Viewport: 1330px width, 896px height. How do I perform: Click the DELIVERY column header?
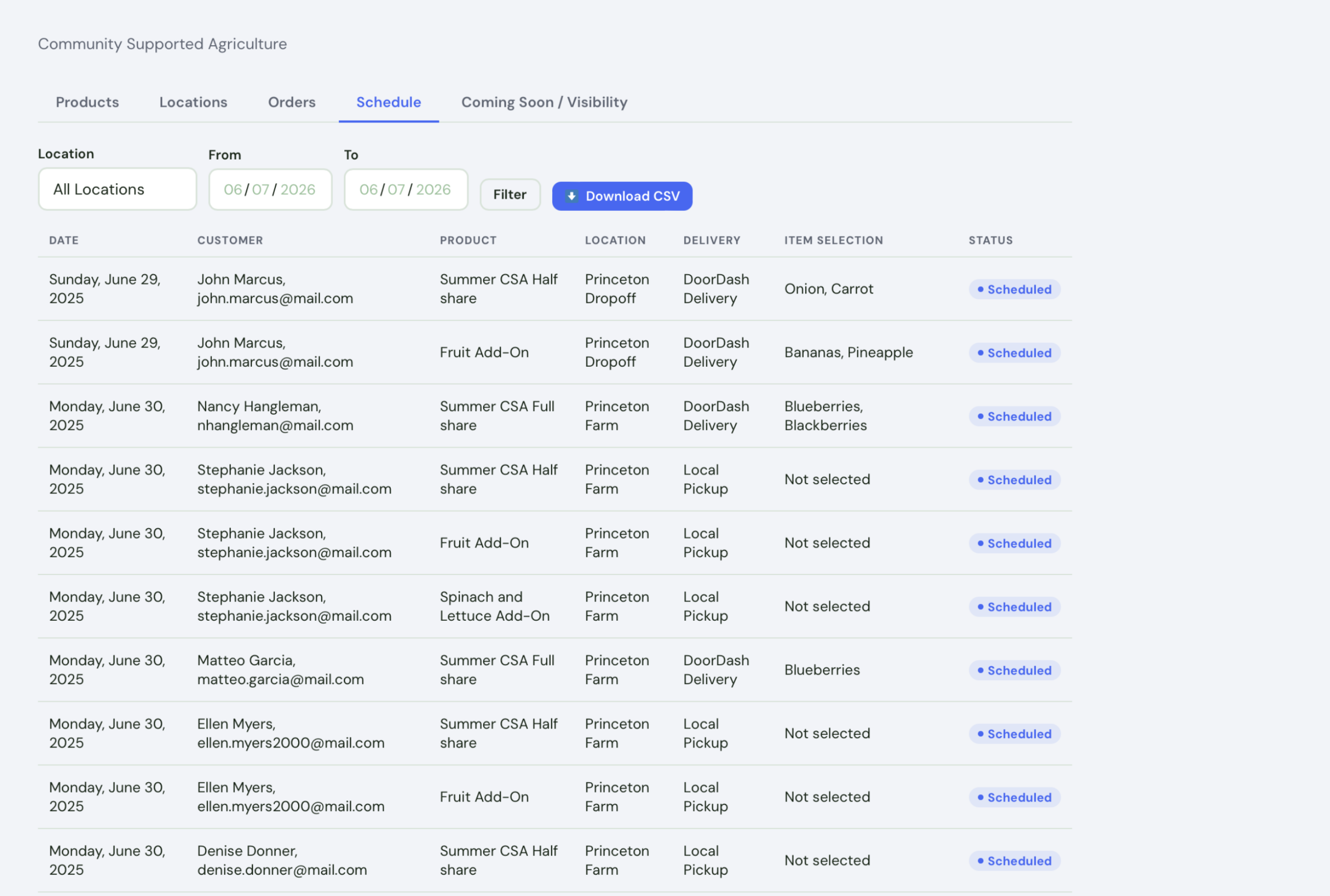point(712,240)
